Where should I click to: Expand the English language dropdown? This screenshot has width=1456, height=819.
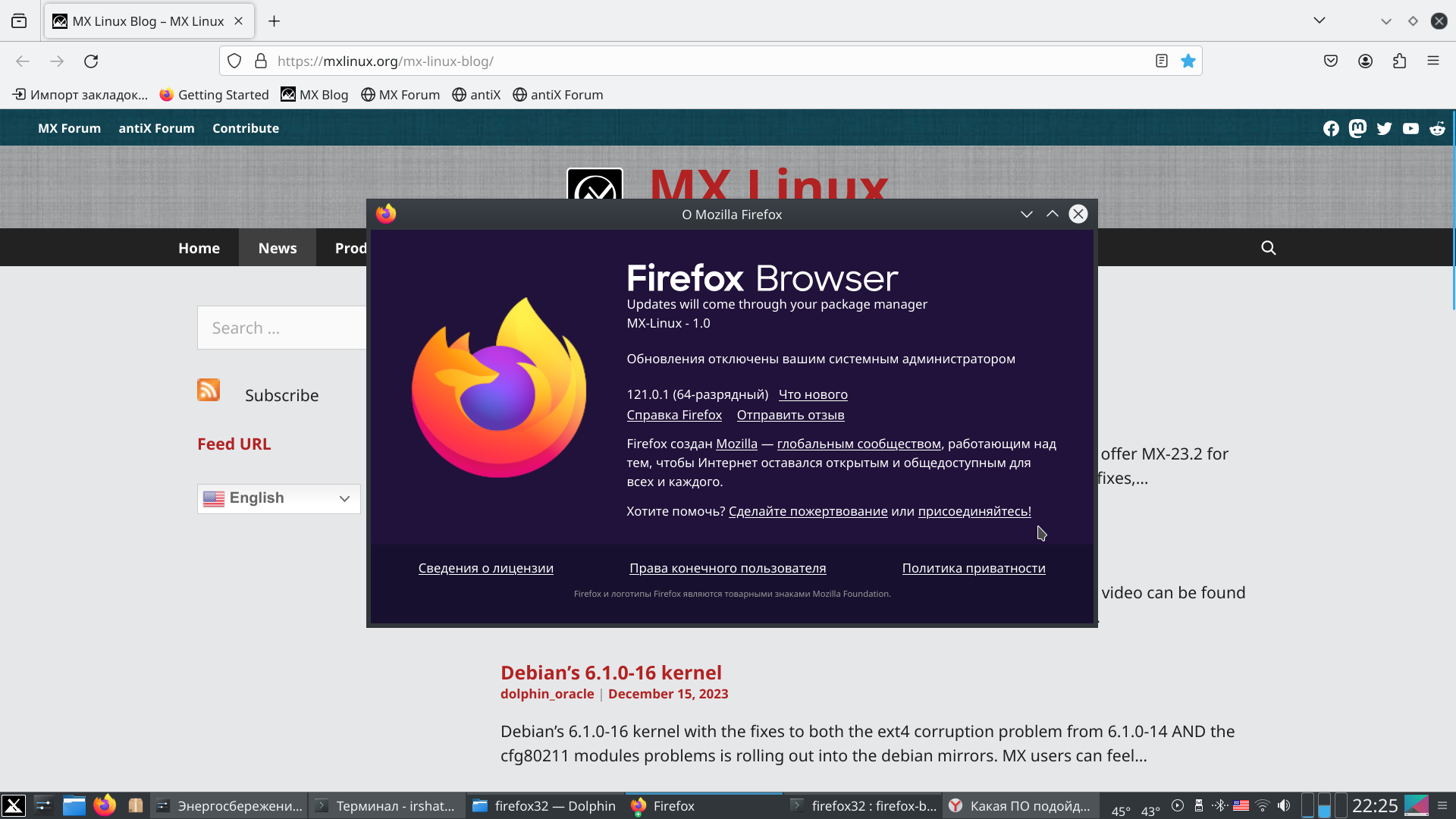click(x=278, y=498)
